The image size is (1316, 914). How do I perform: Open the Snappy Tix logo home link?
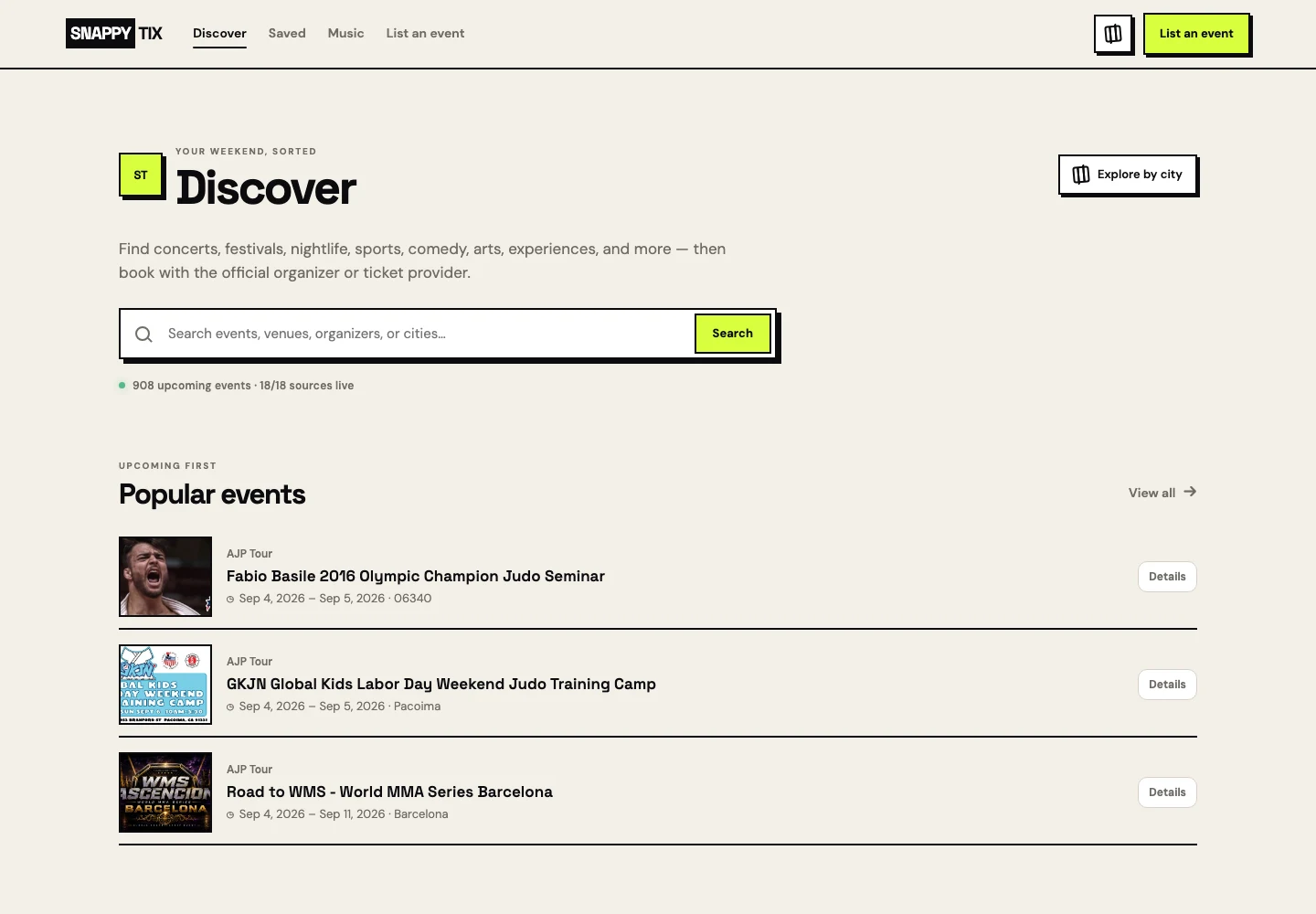coord(114,34)
